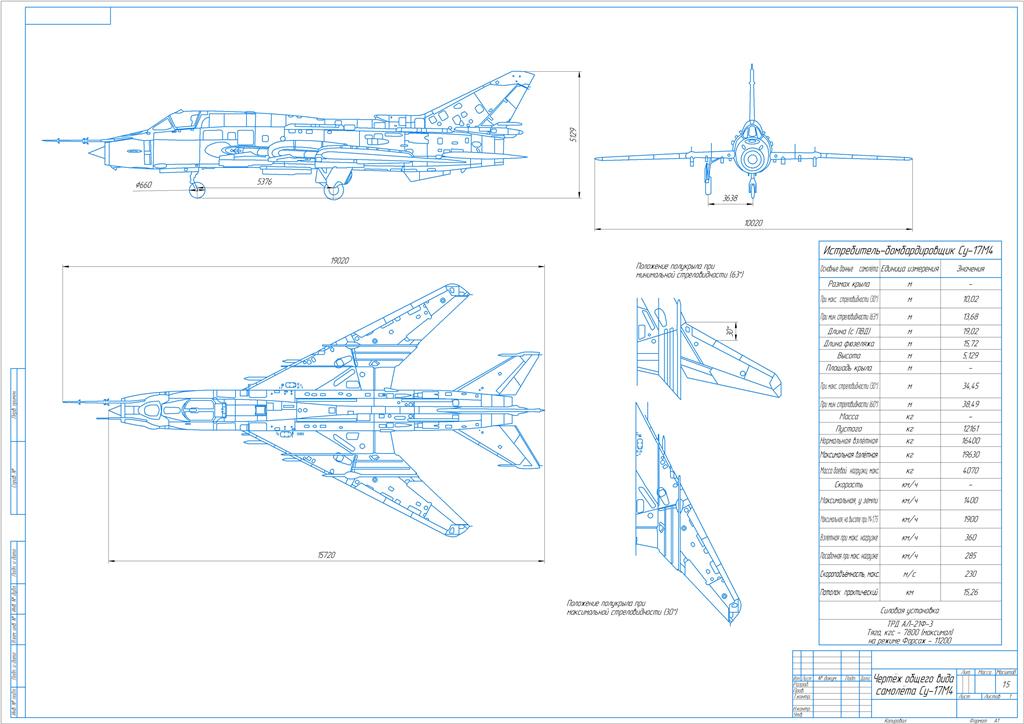Click the aircraft top plan view drawing
This screenshot has height=724, width=1024.
[304, 410]
